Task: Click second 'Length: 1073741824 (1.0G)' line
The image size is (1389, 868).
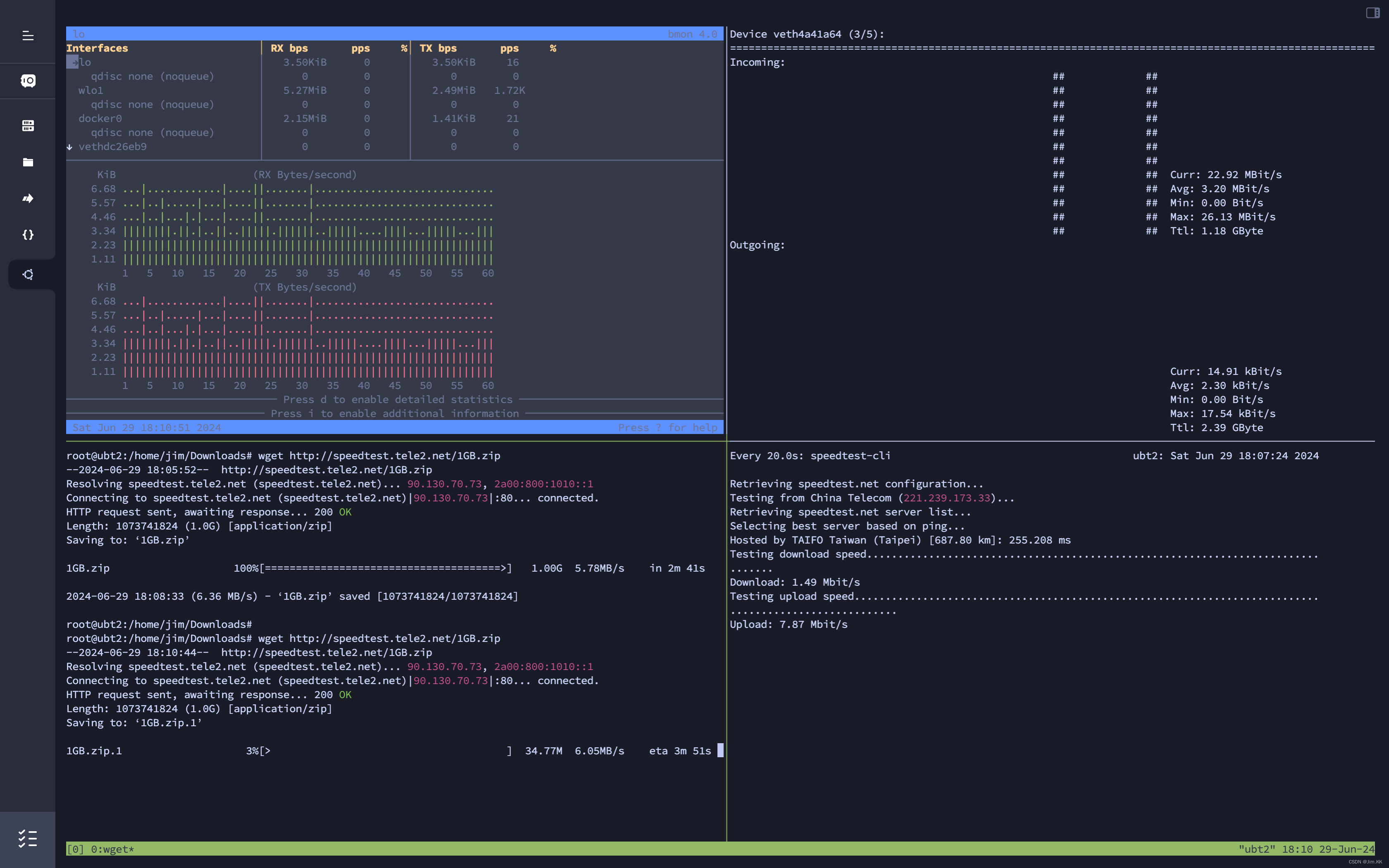Action: (x=199, y=709)
